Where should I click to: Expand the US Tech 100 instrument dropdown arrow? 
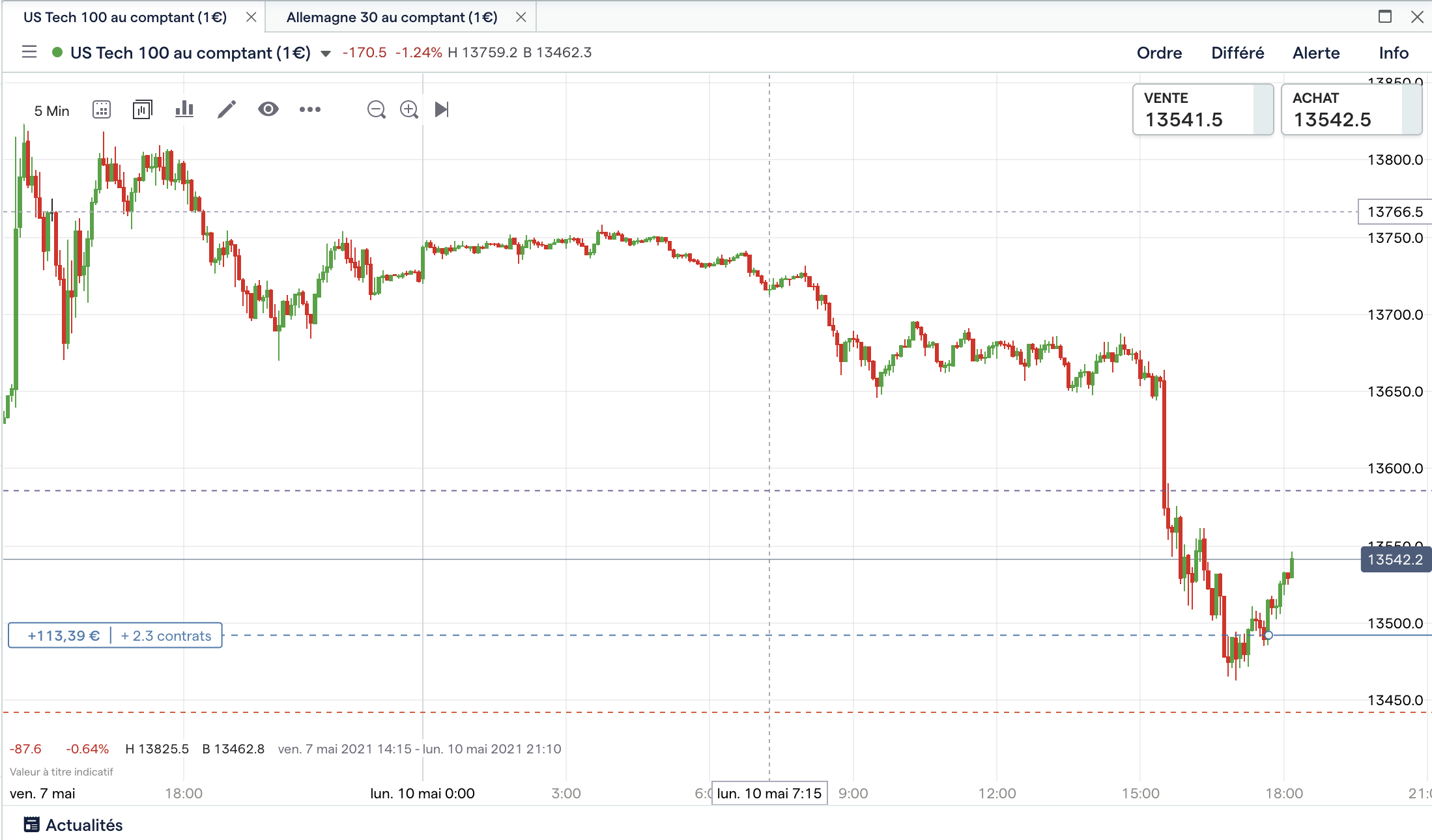coord(326,53)
